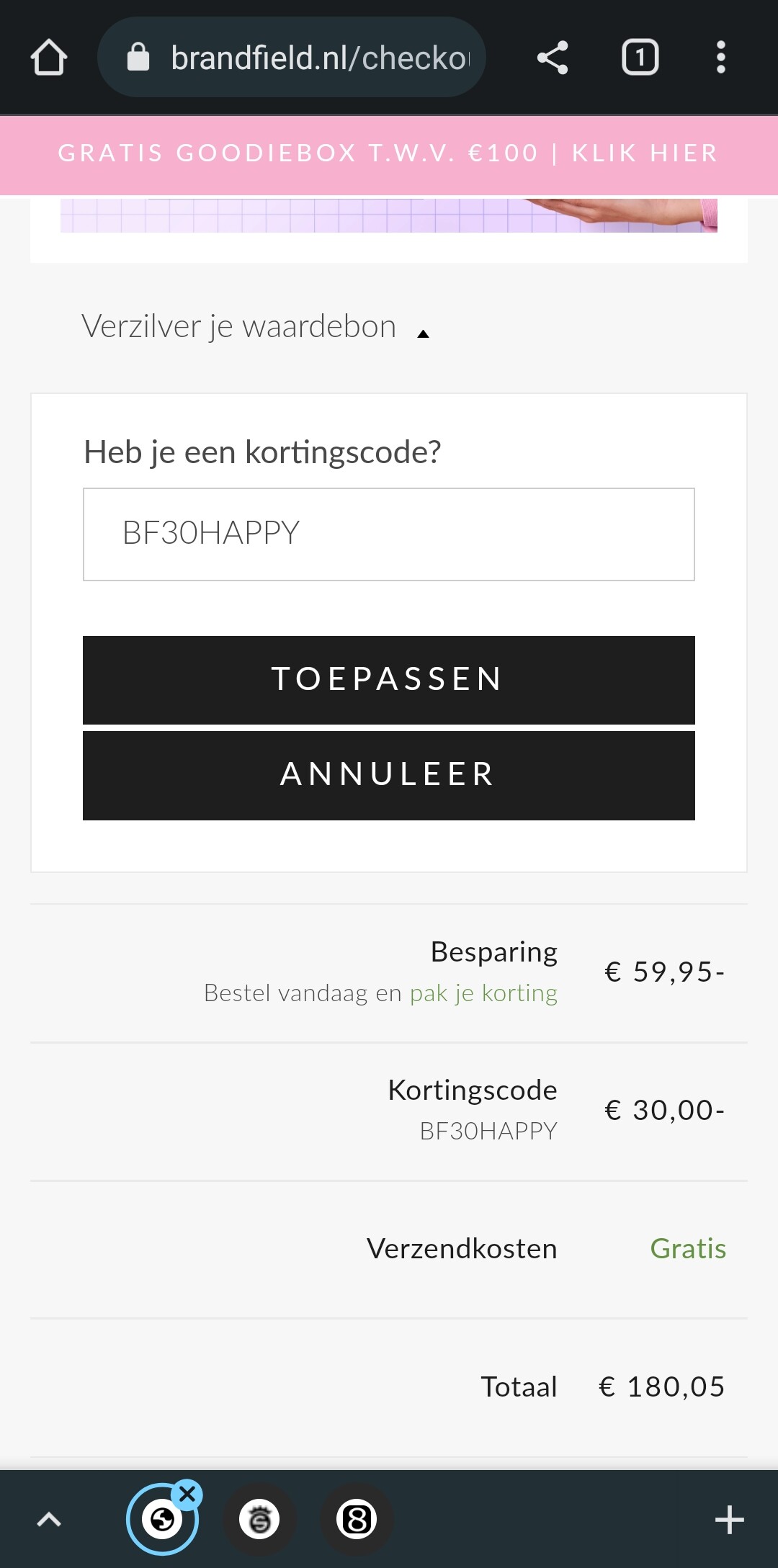Tap the promo image above the waardebon section
The height and width of the screenshot is (1568, 778).
click(x=389, y=215)
